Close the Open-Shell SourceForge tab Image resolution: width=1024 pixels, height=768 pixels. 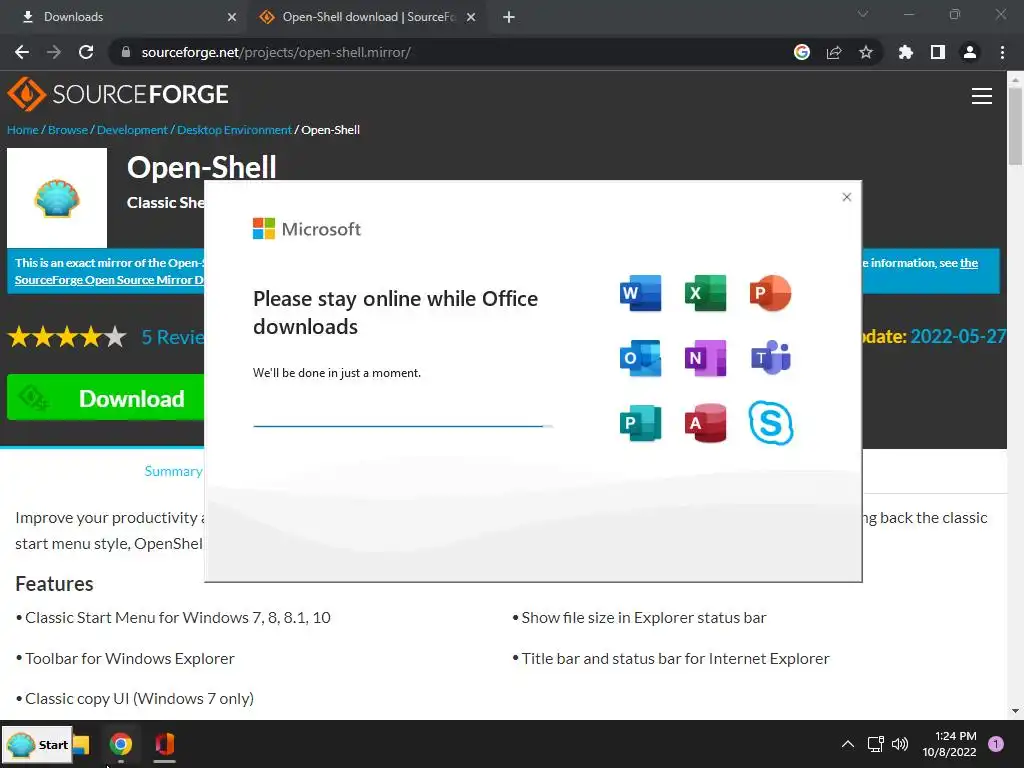click(x=471, y=17)
